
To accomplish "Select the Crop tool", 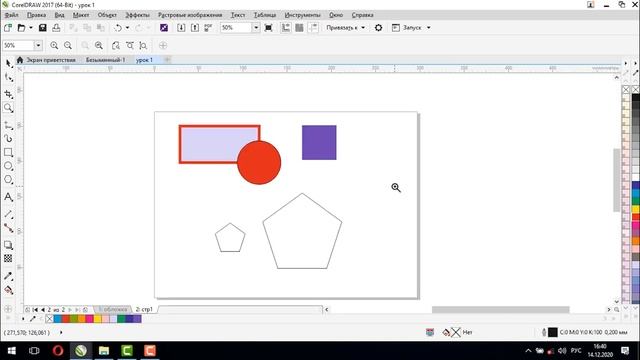I will 9,94.
